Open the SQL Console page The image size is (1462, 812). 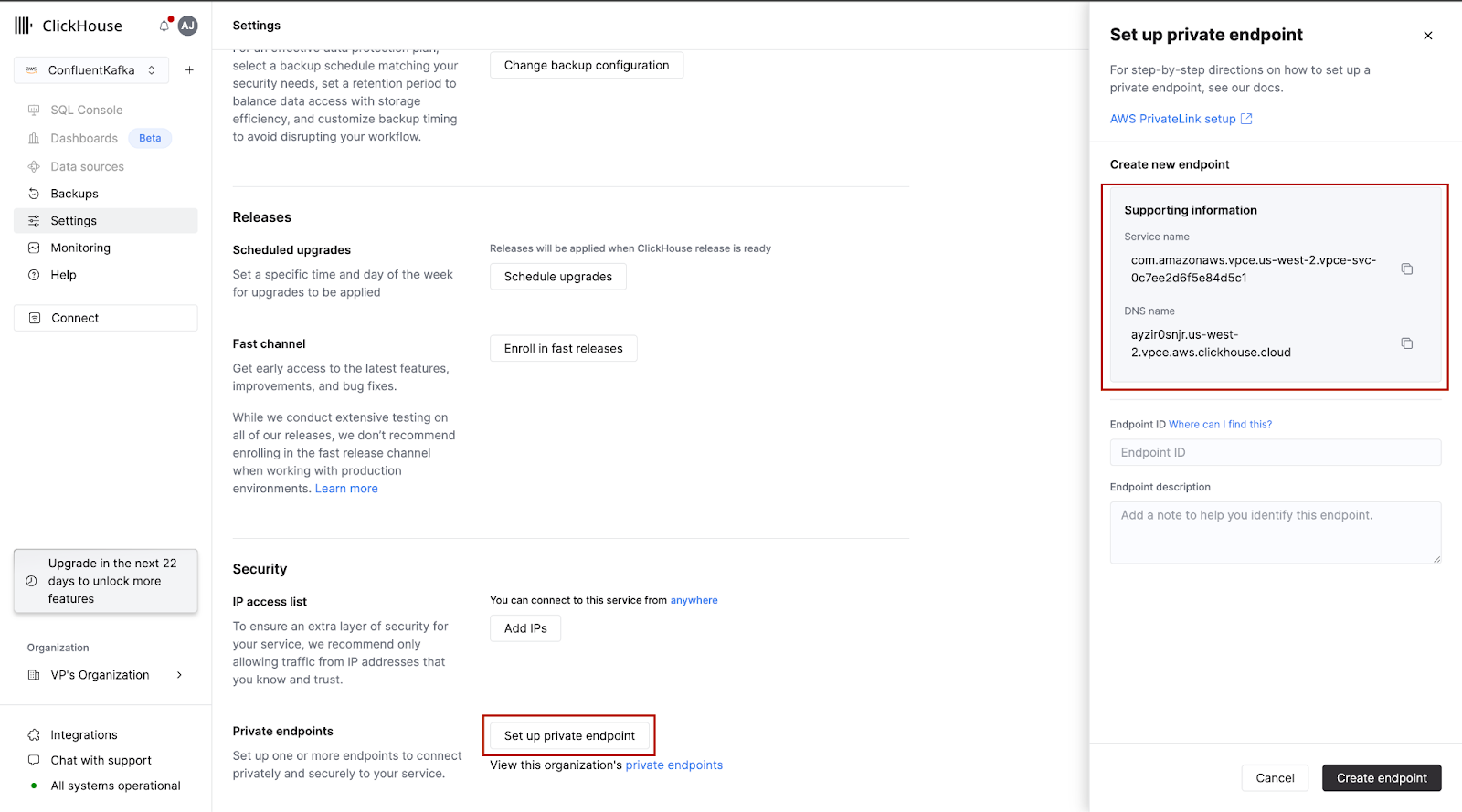pos(86,110)
